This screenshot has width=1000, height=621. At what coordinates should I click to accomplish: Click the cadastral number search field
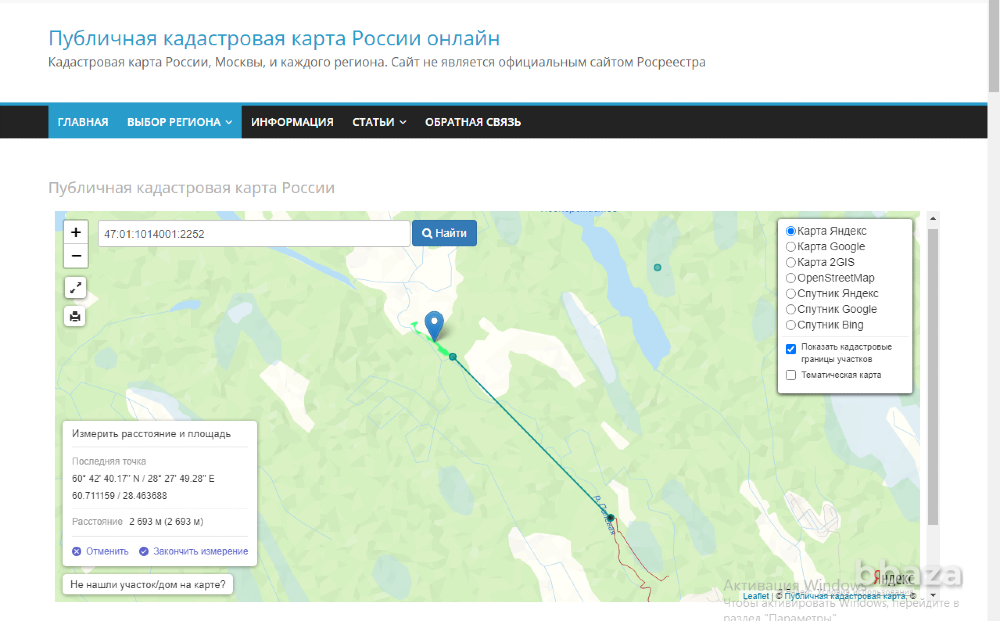tap(253, 233)
